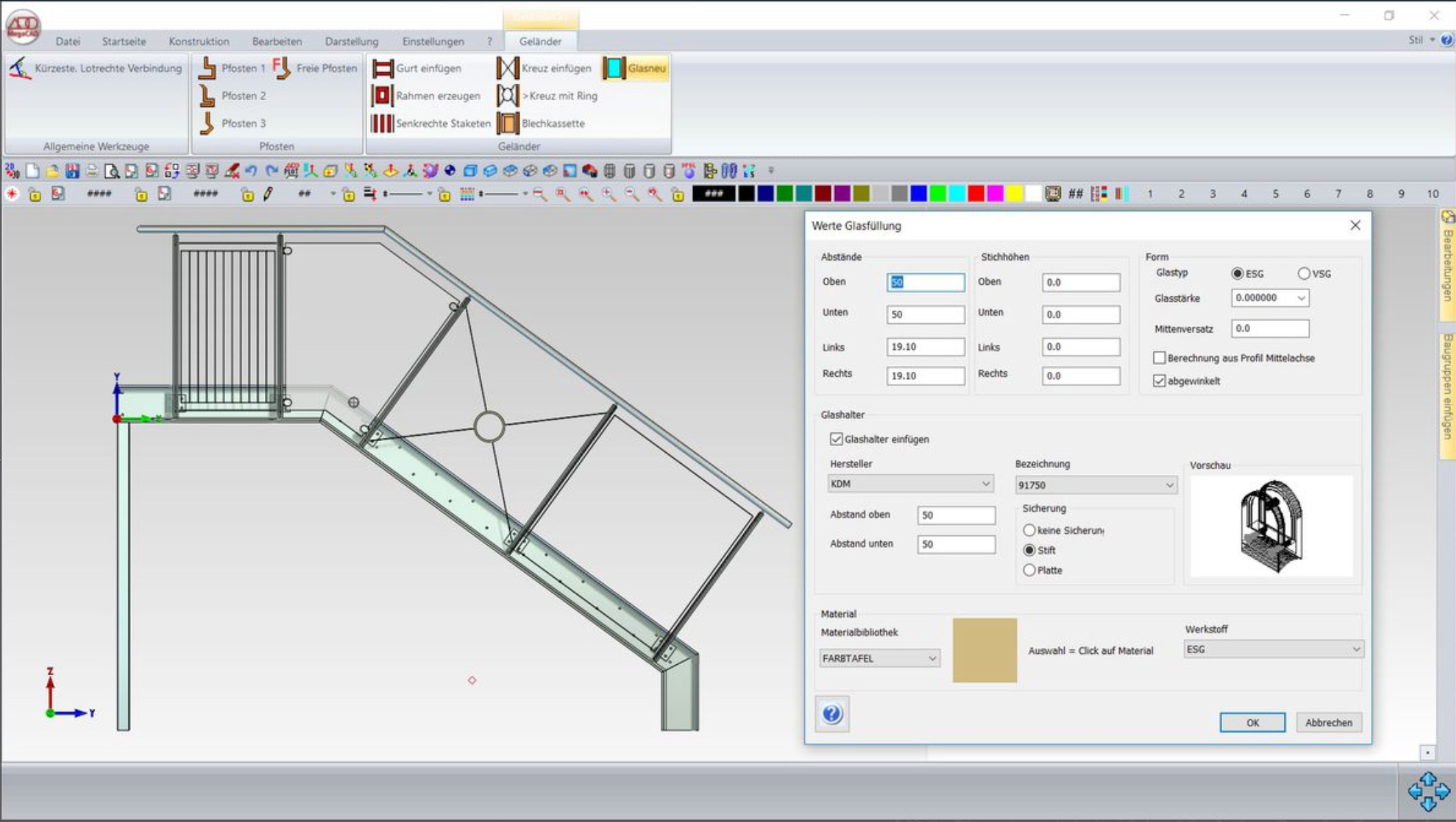Select VSG glass type option
The image size is (1456, 822).
pos(1304,274)
